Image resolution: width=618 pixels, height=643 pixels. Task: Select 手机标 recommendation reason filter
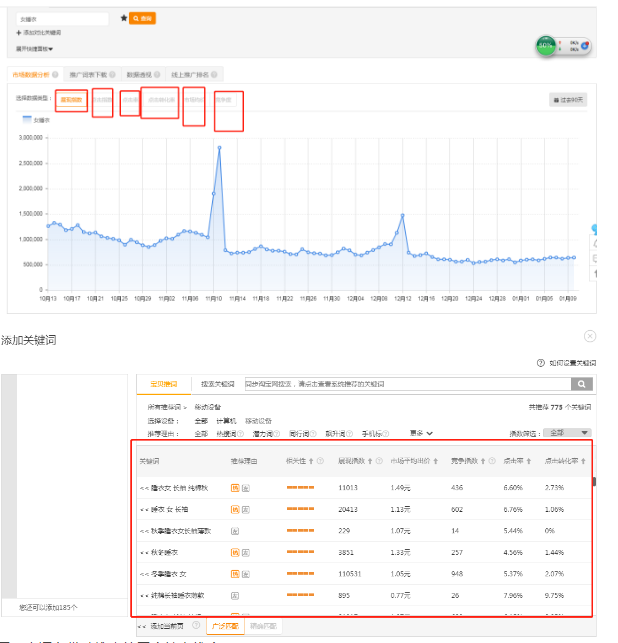[x=372, y=434]
